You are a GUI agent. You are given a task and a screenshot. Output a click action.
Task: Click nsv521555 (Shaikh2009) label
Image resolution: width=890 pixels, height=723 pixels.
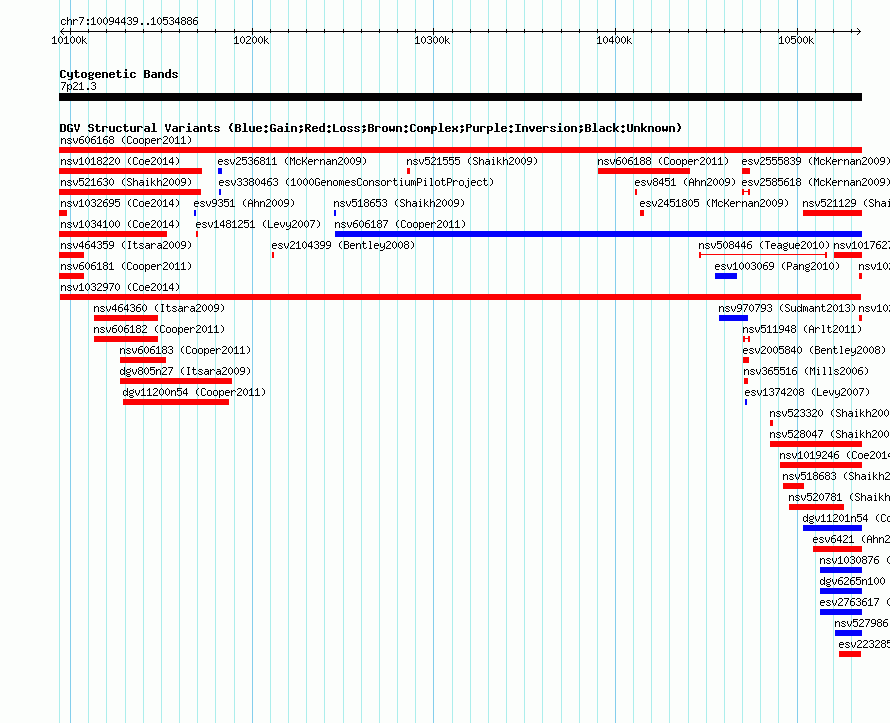pyautogui.click(x=472, y=161)
